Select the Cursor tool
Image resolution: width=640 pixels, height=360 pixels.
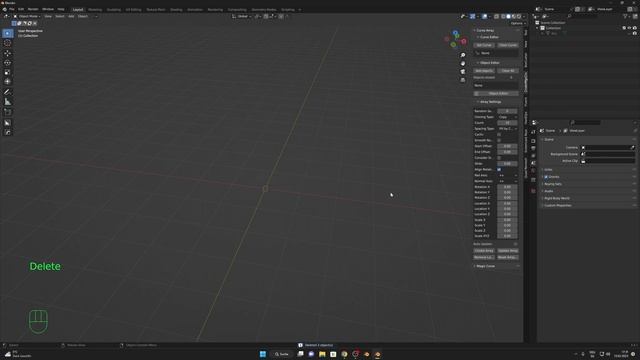[x=7, y=43]
